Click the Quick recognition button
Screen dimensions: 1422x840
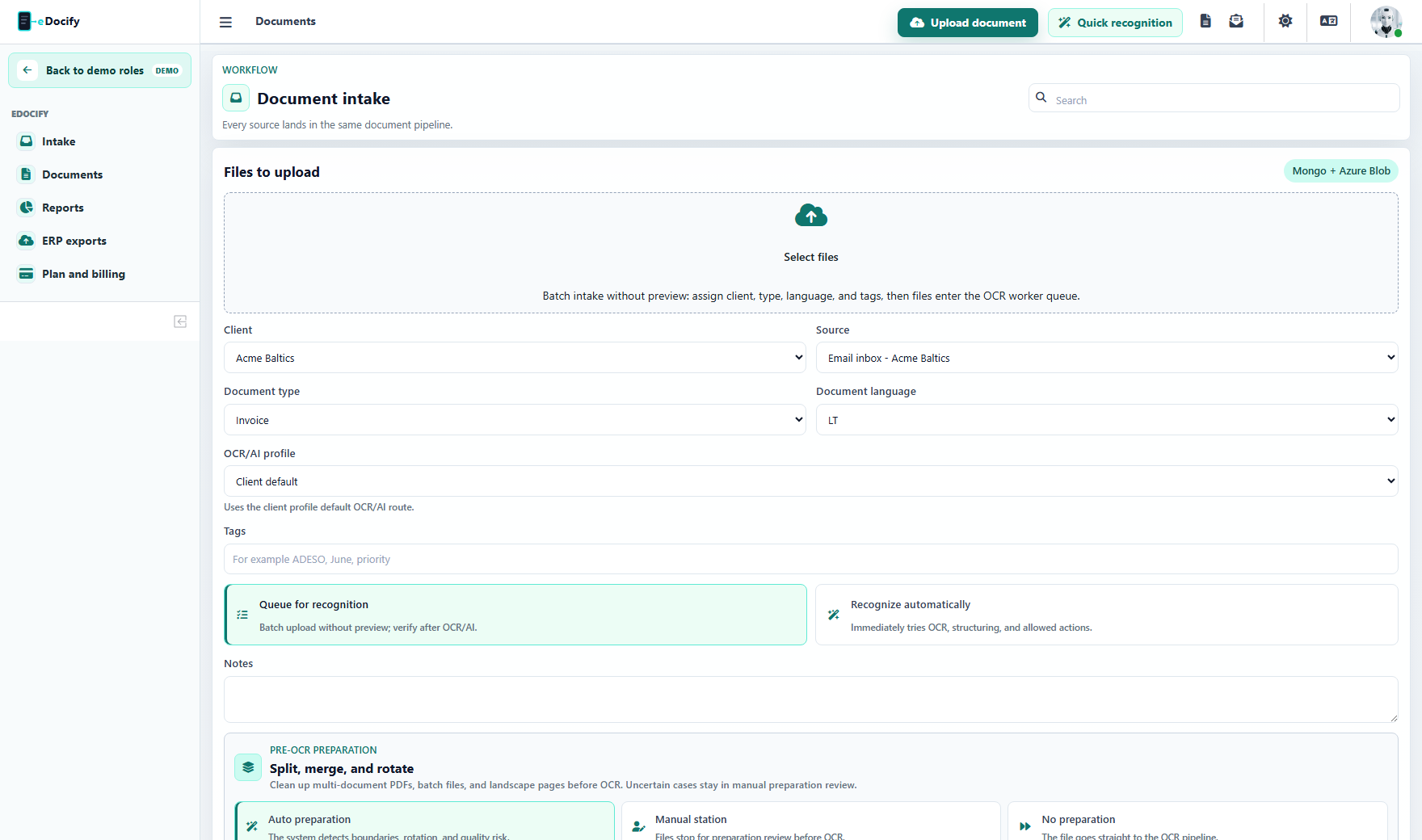(1115, 23)
